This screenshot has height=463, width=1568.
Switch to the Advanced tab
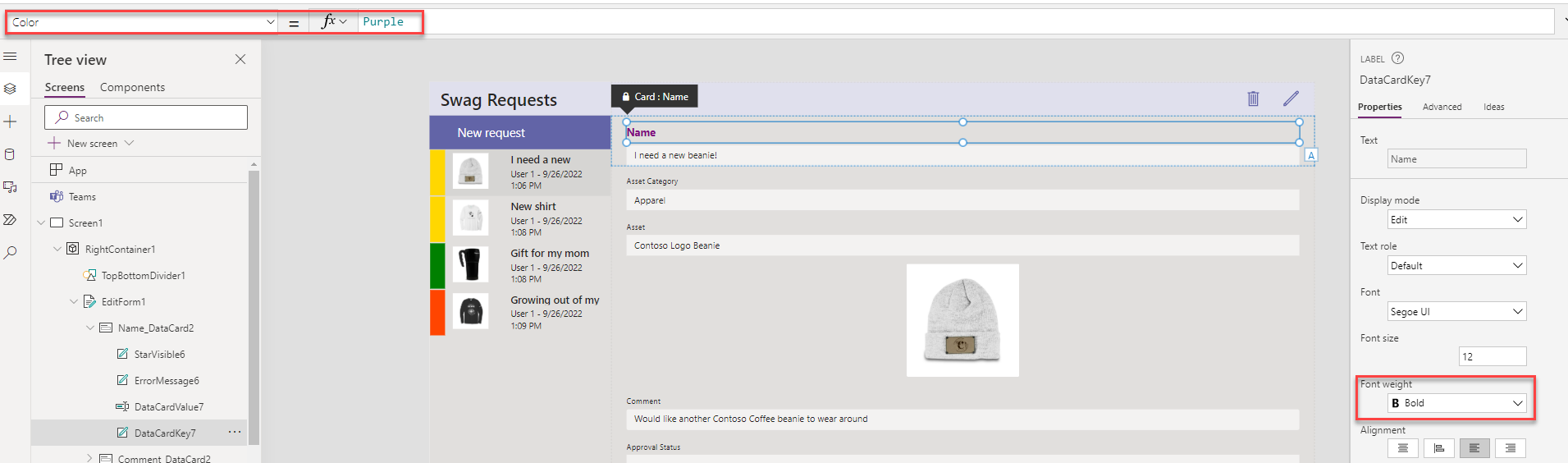pos(1442,107)
